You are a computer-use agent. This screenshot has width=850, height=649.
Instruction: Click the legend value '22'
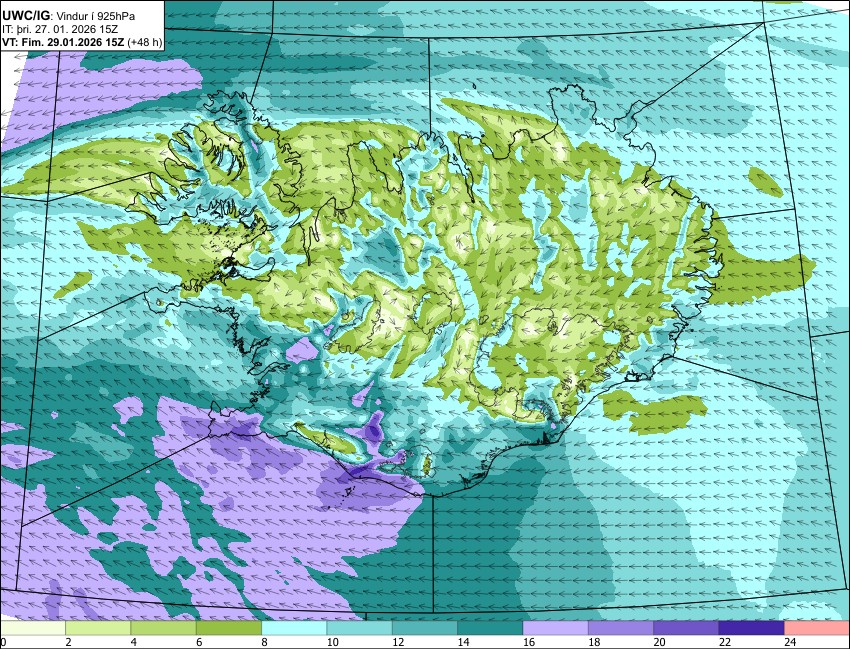(725, 642)
